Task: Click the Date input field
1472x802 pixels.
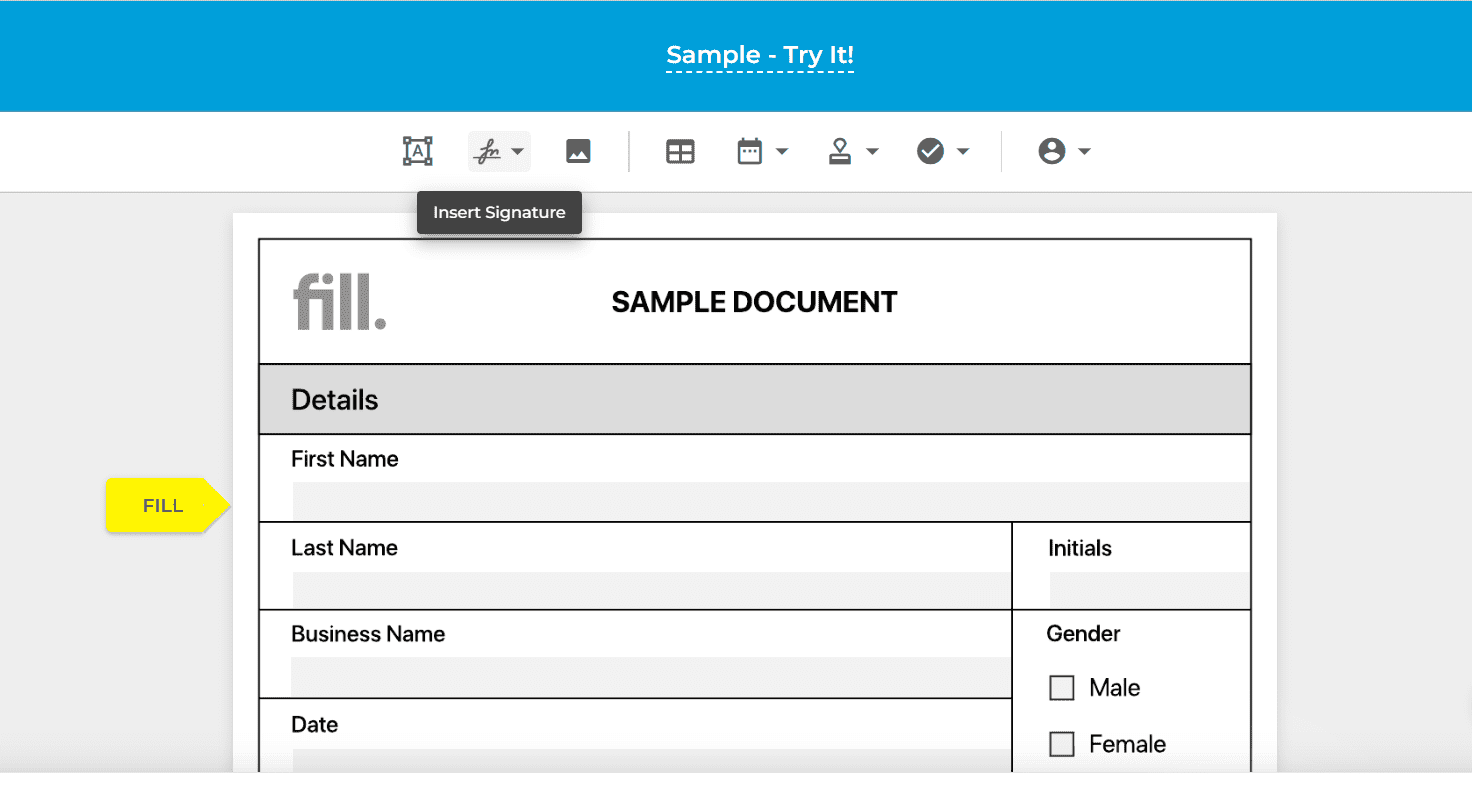Action: [652, 761]
